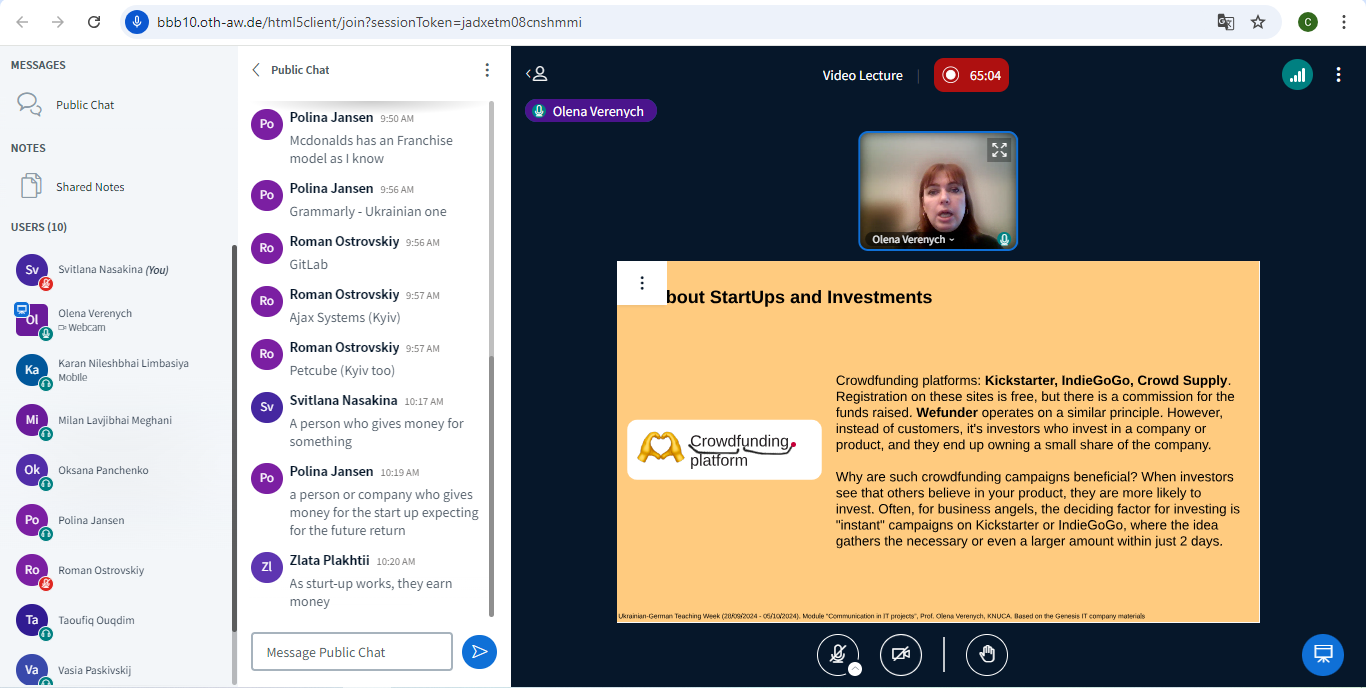Open the presentation button at bottom right
Screen dimensions: 1366x688
tap(1322, 654)
